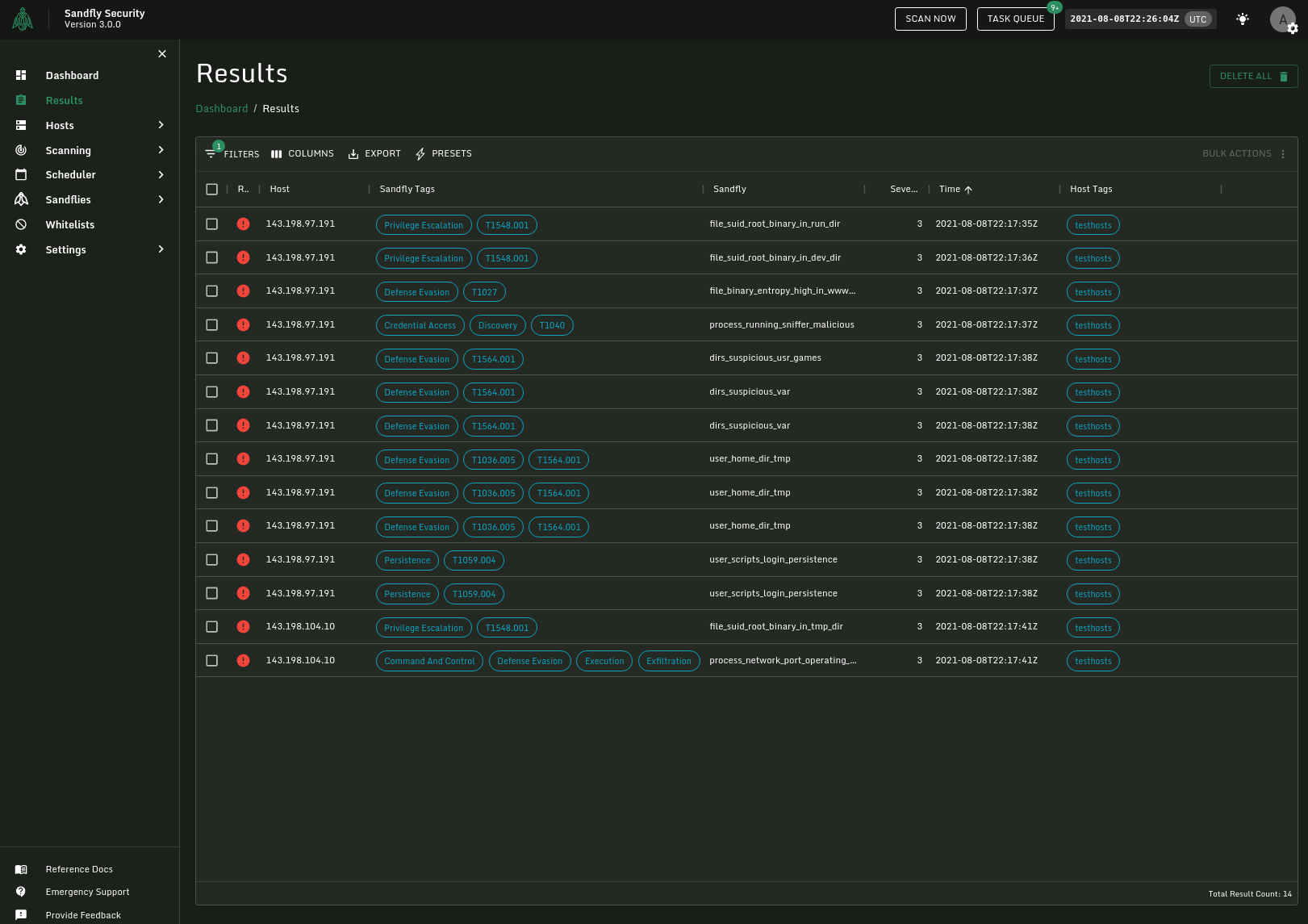
Task: Expand the Sandflies chevron
Action: pyautogui.click(x=161, y=199)
